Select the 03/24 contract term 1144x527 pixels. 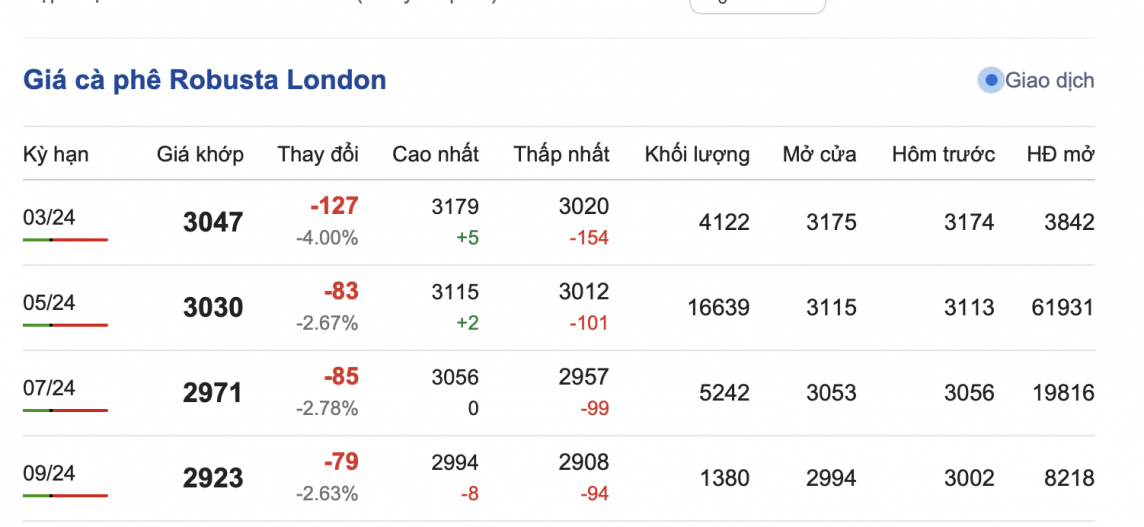49,217
